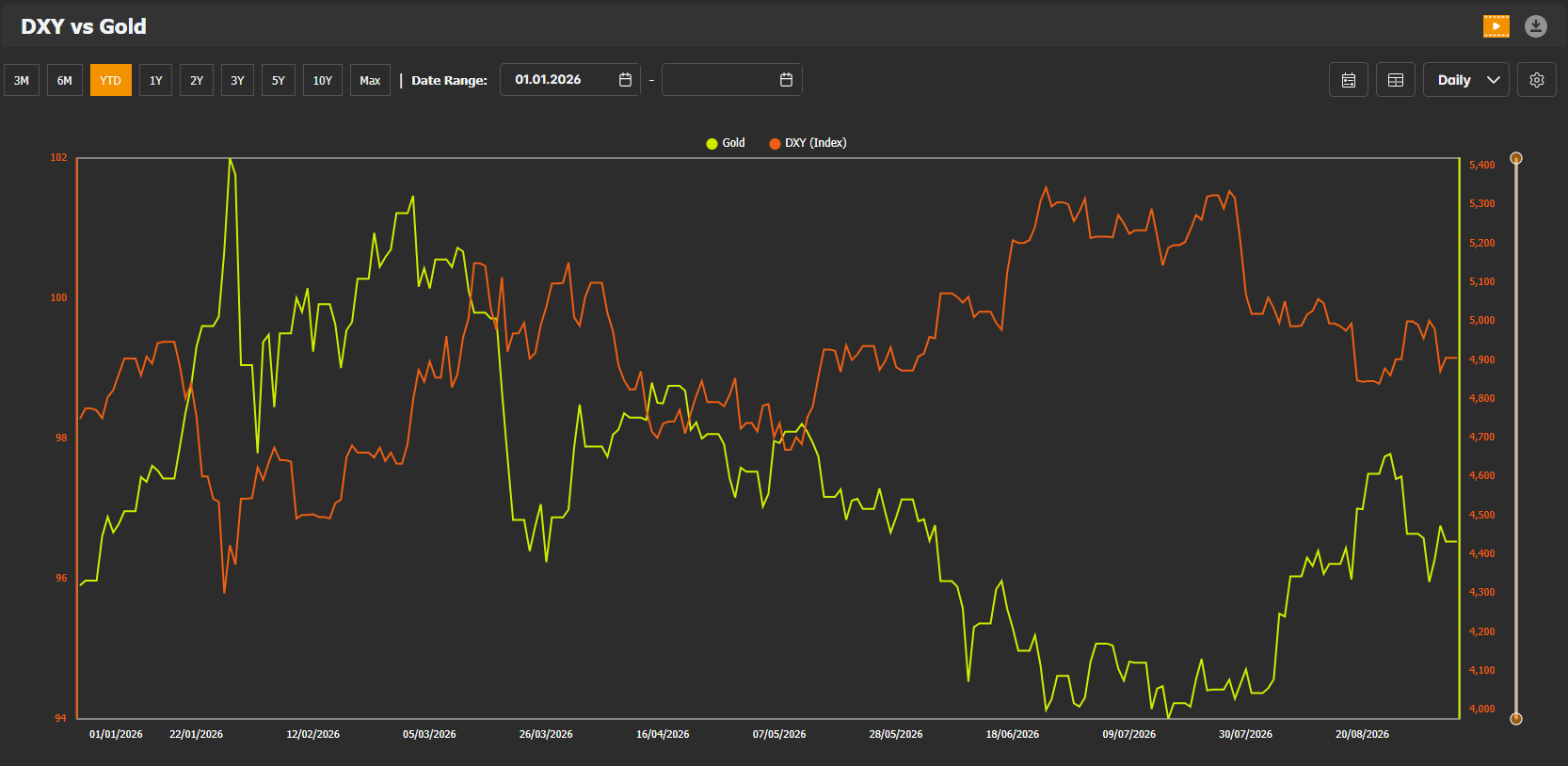Switch to table view icon
The height and width of the screenshot is (766, 1568).
(x=1396, y=80)
